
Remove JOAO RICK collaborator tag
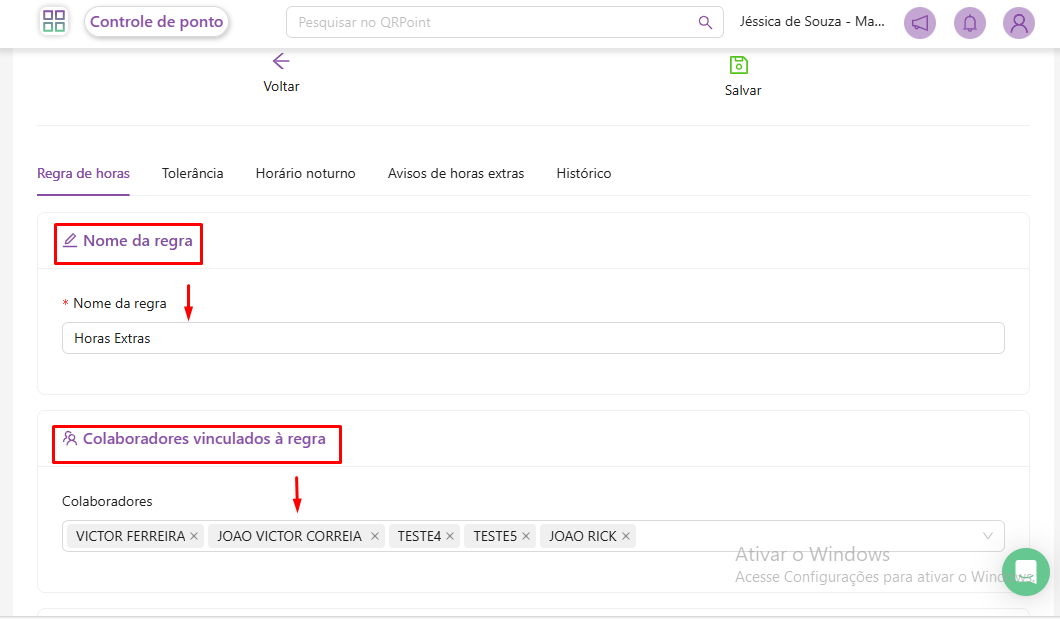point(626,537)
